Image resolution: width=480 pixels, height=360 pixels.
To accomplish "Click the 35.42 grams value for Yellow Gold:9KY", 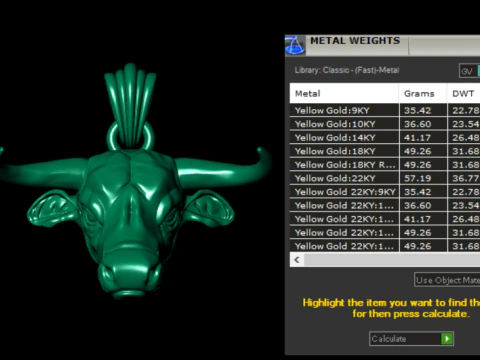I will [418, 111].
